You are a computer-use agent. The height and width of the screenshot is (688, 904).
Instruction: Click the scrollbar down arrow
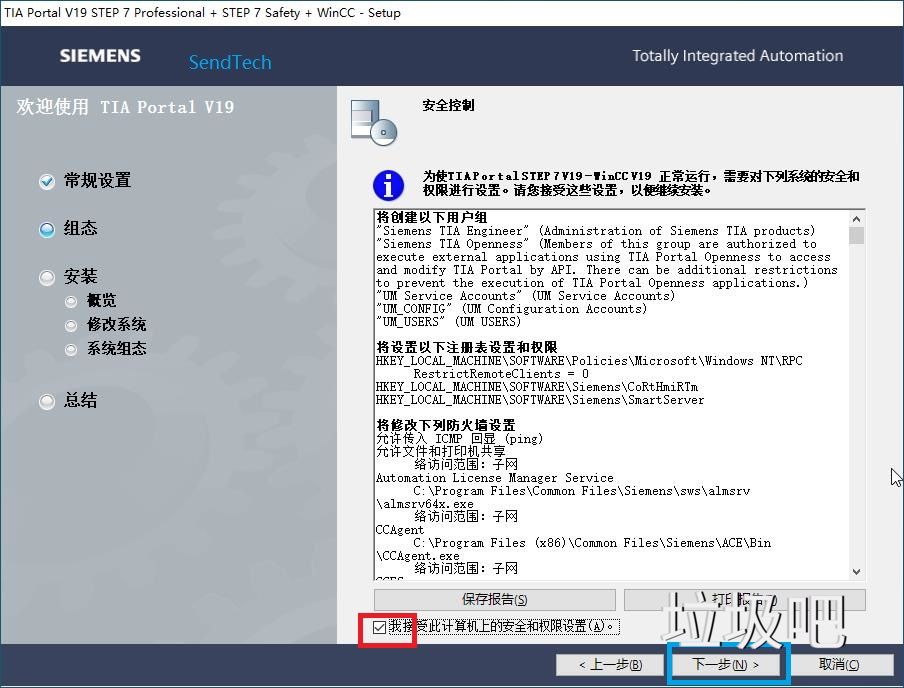[x=858, y=571]
